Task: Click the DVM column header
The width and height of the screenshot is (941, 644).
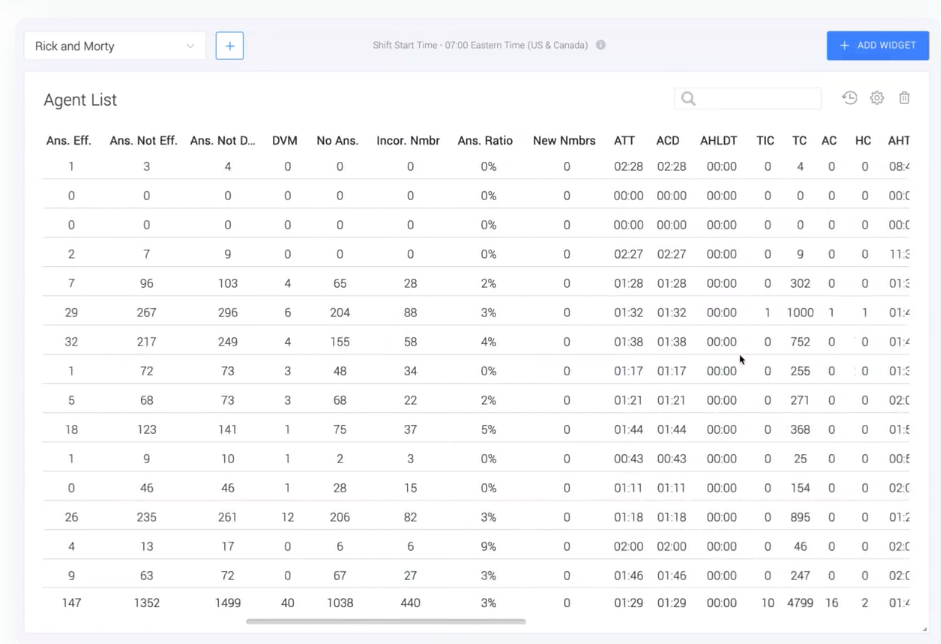Action: tap(285, 141)
